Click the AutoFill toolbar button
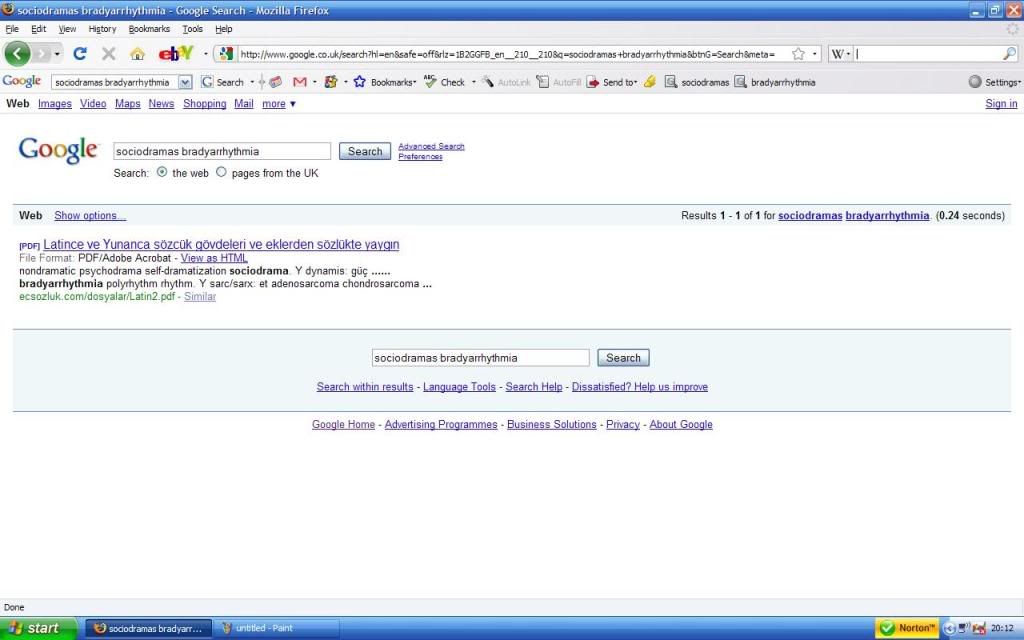 (x=558, y=82)
